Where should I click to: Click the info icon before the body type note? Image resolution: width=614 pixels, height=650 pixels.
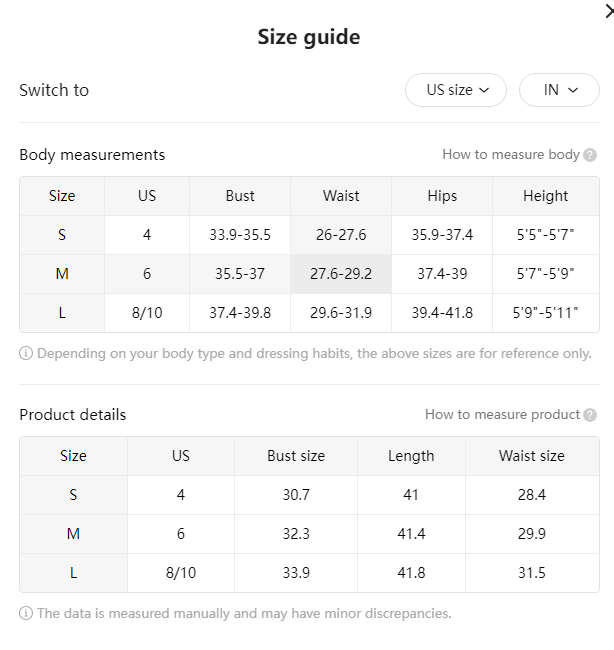pos(26,354)
